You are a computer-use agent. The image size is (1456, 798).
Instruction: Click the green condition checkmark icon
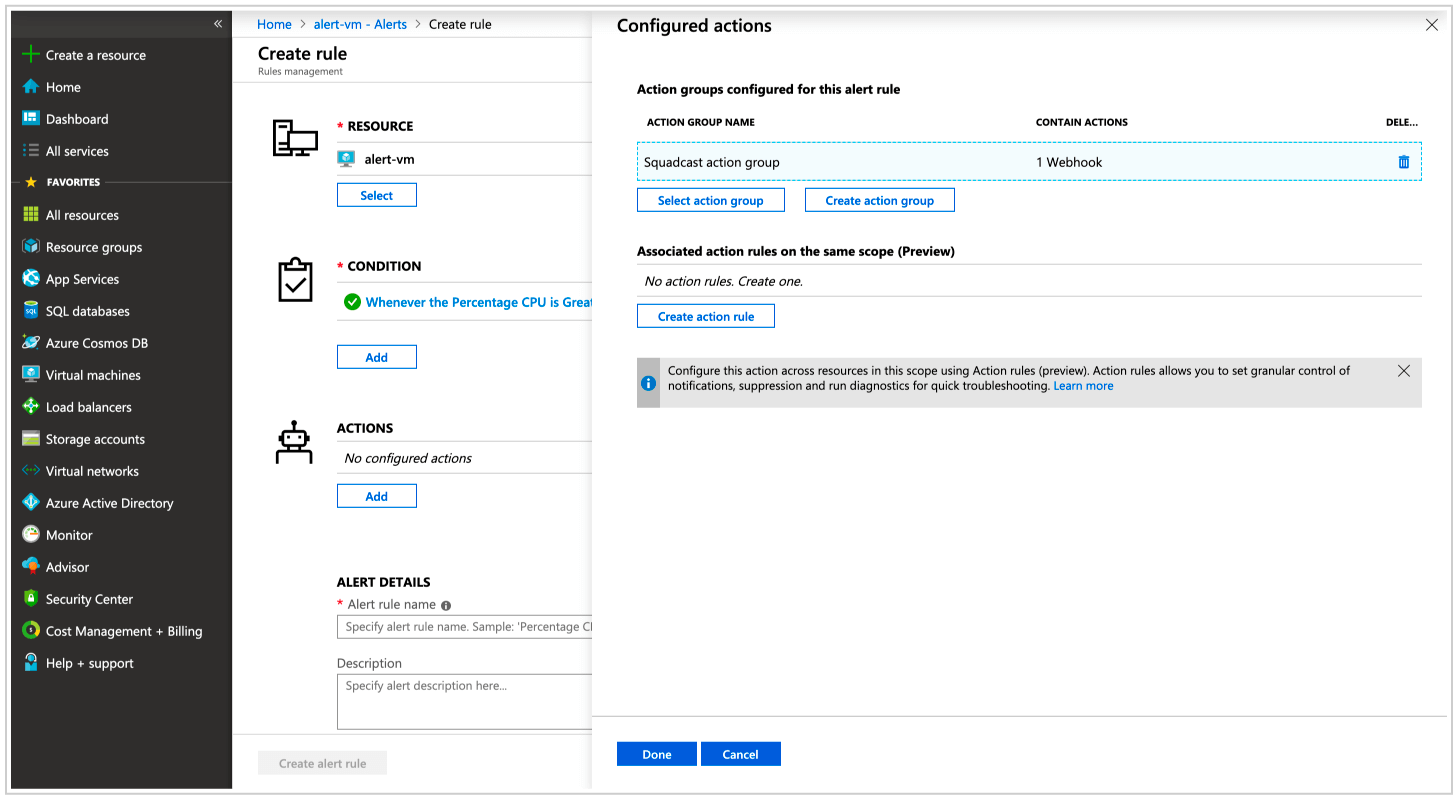pyautogui.click(x=352, y=302)
